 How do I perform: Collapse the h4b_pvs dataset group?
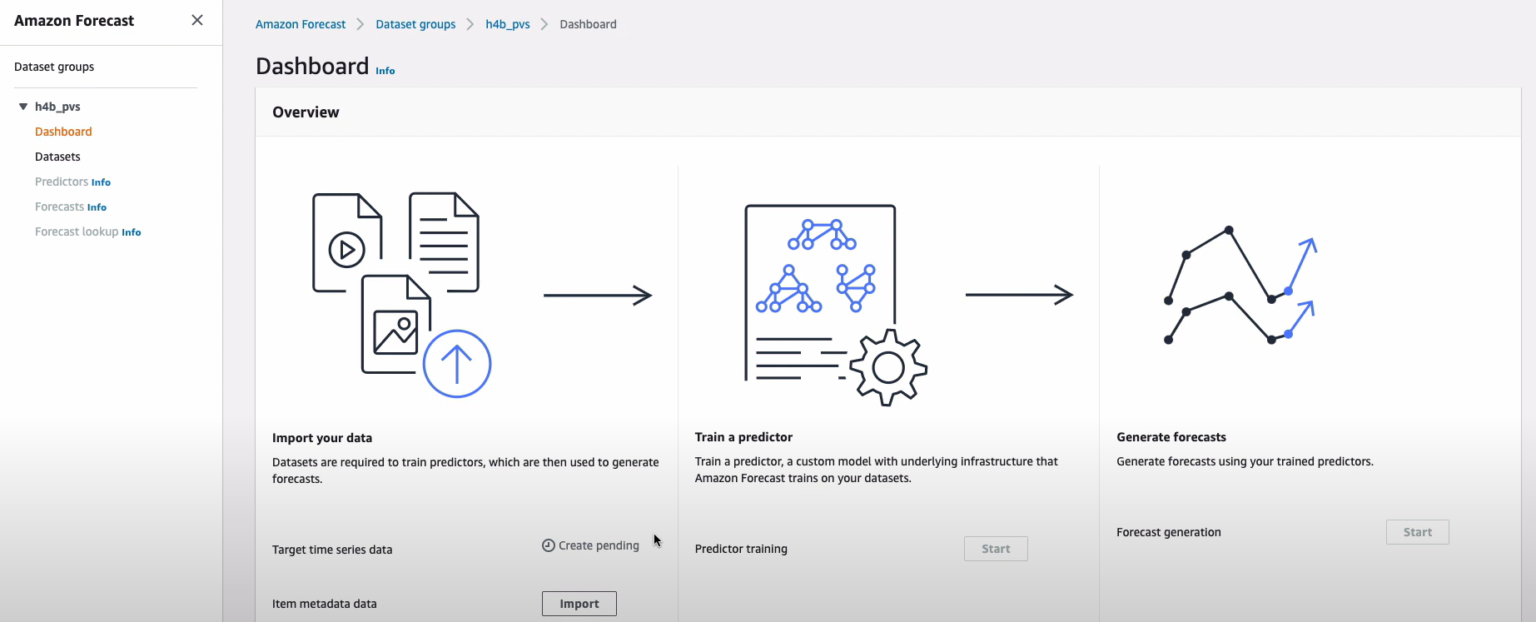click(x=23, y=106)
